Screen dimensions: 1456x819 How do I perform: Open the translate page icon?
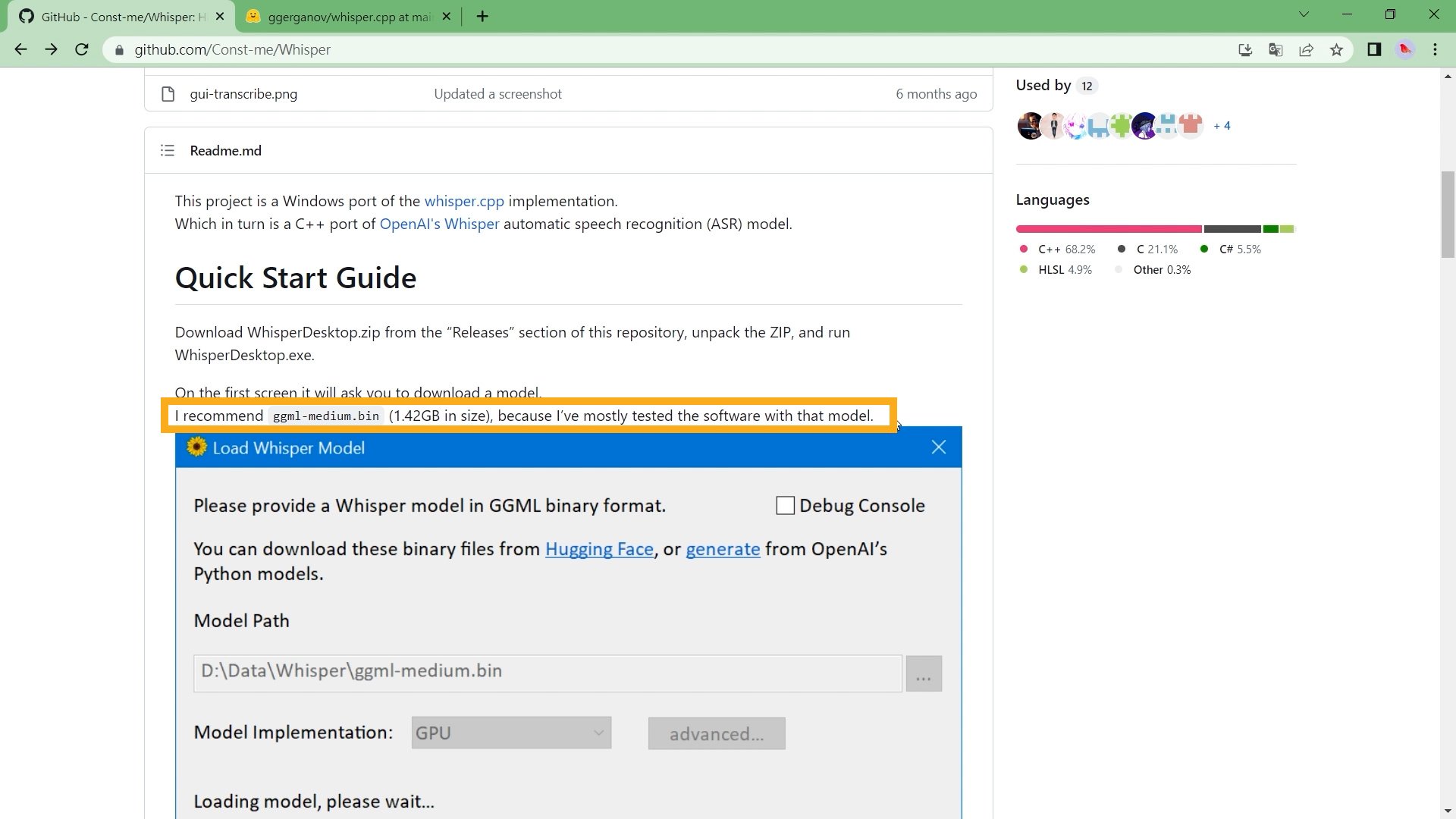coord(1276,49)
